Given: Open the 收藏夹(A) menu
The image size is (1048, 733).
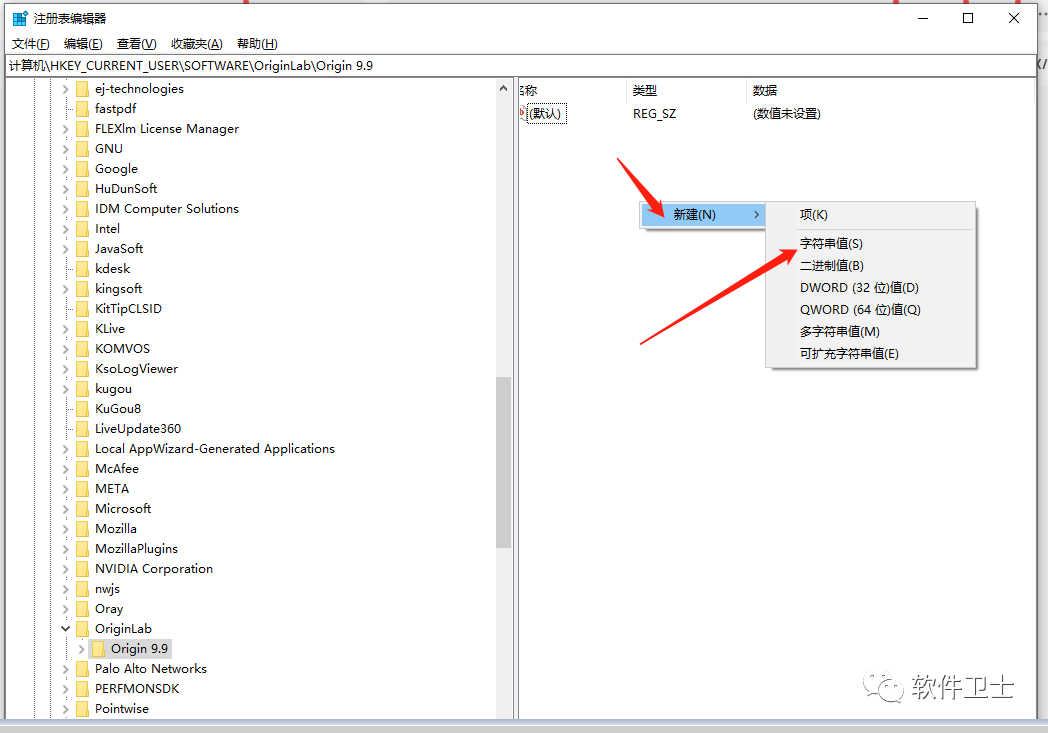Looking at the screenshot, I should pyautogui.click(x=196, y=44).
